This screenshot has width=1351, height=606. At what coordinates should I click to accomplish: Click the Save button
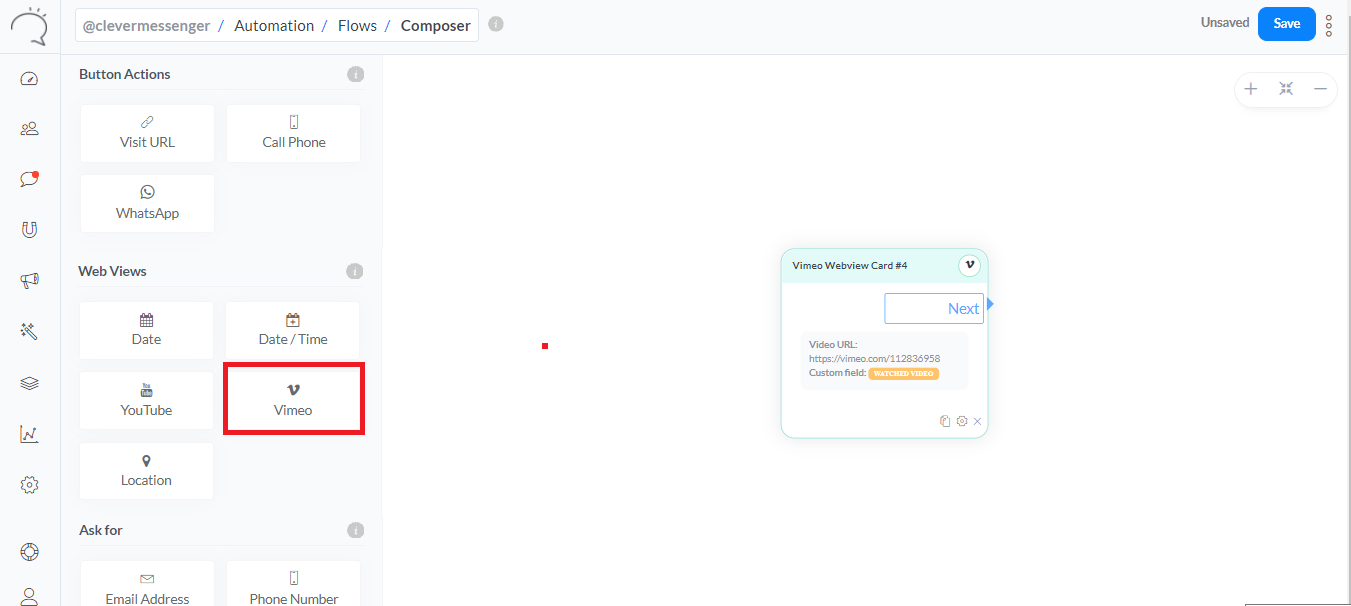(1286, 24)
